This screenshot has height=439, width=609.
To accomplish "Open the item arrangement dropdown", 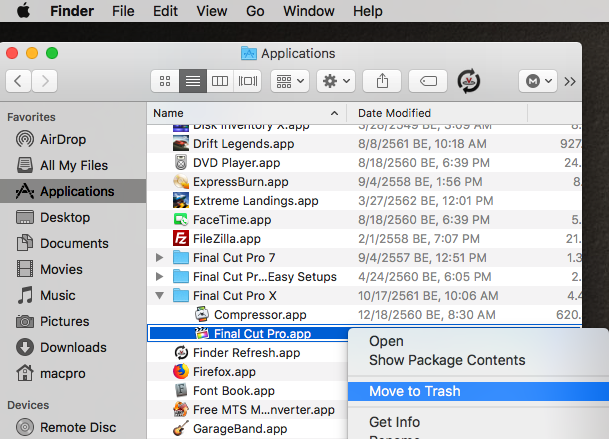I will [290, 81].
